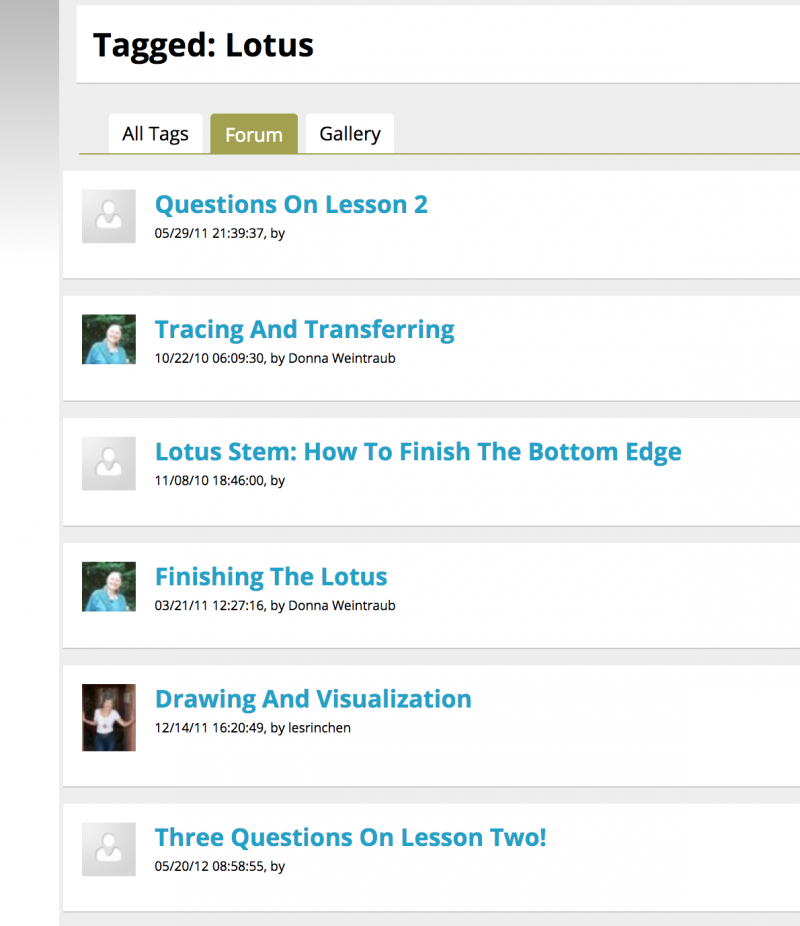The height and width of the screenshot is (926, 800).
Task: View the Drawing And Visualization post
Action: point(313,699)
